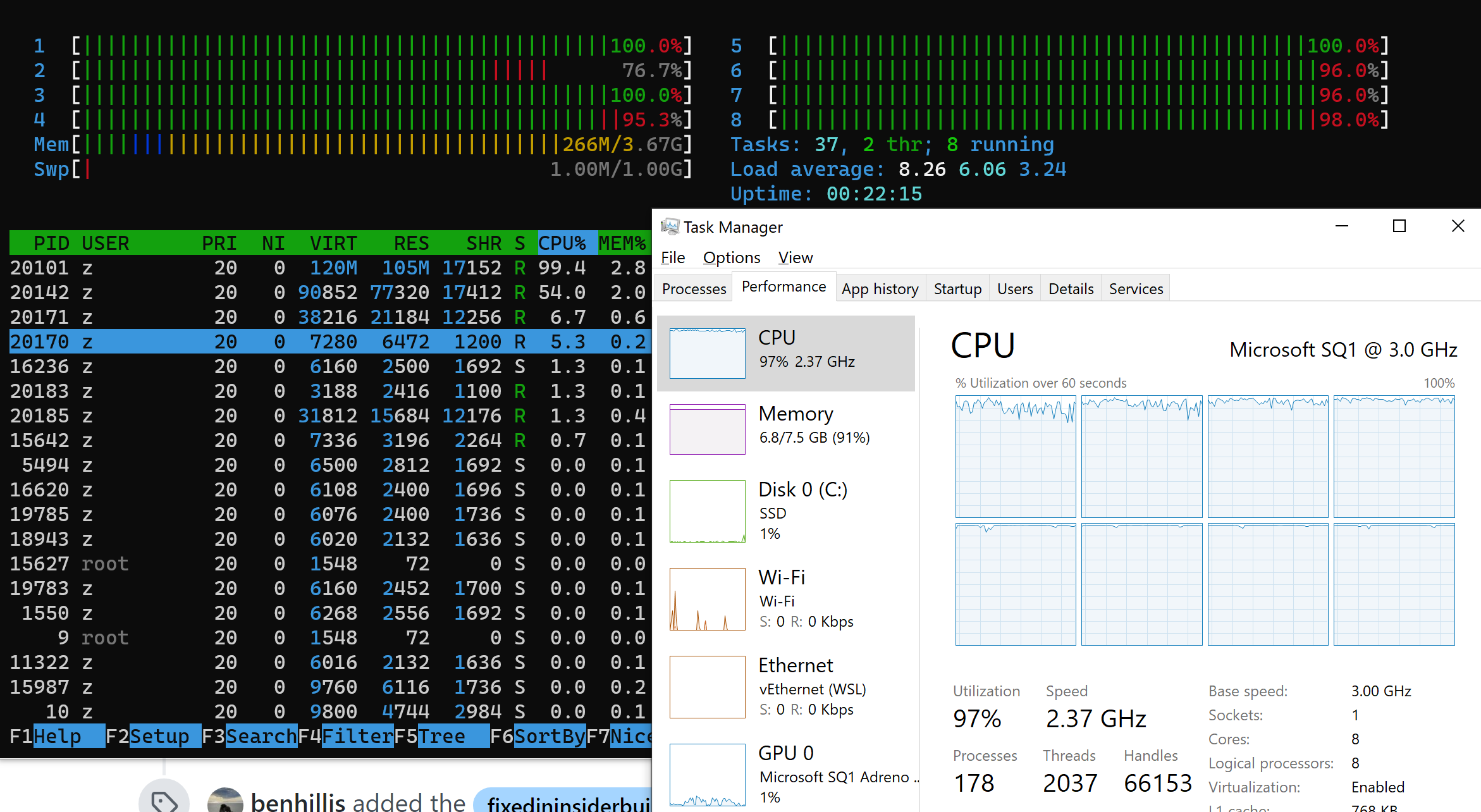1481x812 pixels.
Task: Click the label tag icon next to benhillis
Action: [165, 800]
